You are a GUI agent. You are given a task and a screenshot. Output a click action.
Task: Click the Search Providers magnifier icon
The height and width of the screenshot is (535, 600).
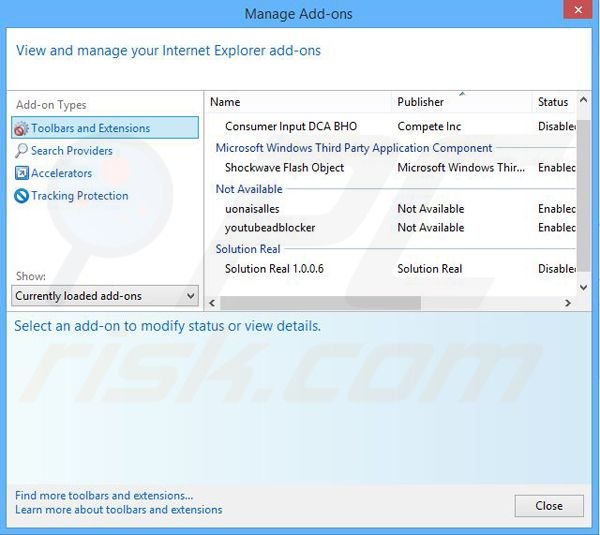point(21,151)
